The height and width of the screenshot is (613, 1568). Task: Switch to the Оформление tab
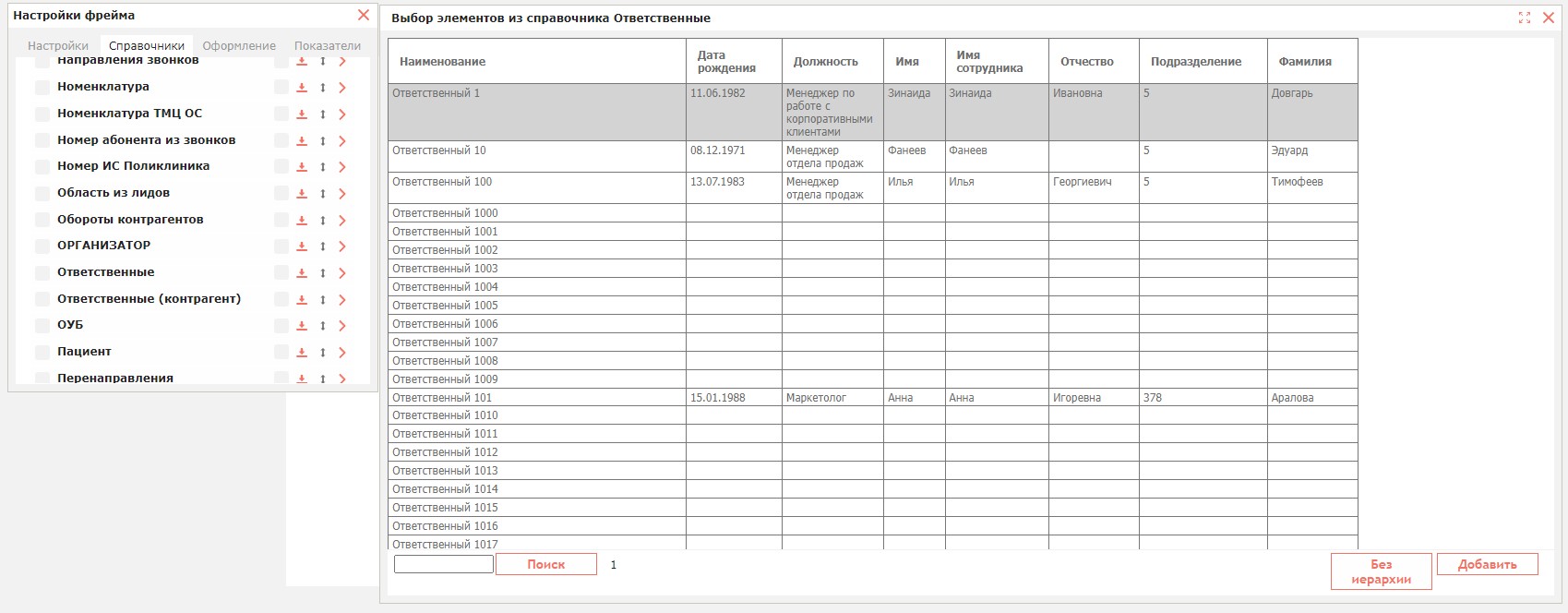tap(239, 46)
